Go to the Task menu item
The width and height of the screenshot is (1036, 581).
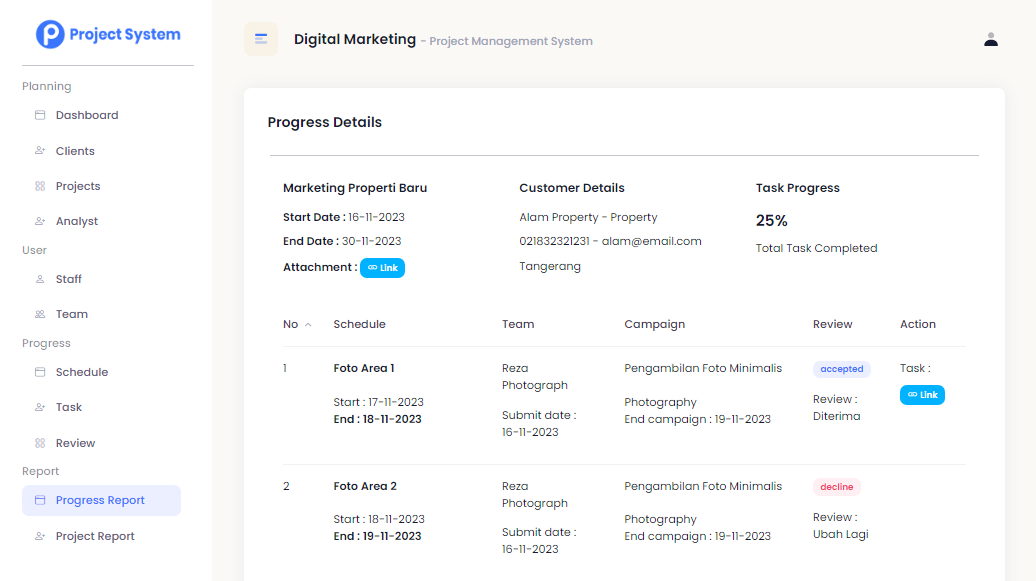pyautogui.click(x=69, y=407)
